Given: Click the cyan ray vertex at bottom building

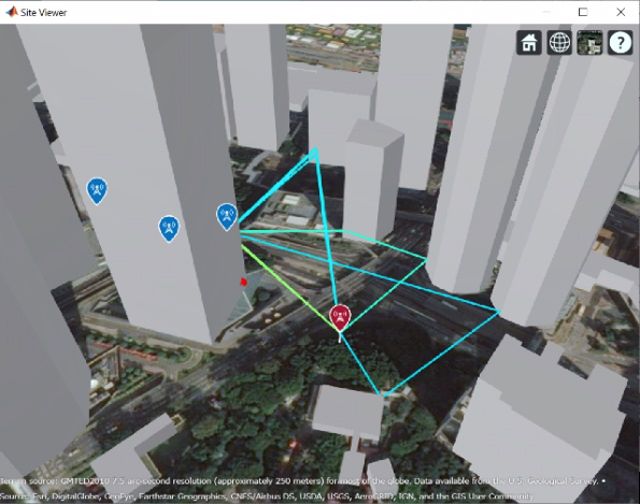Looking at the screenshot, I should (381, 394).
